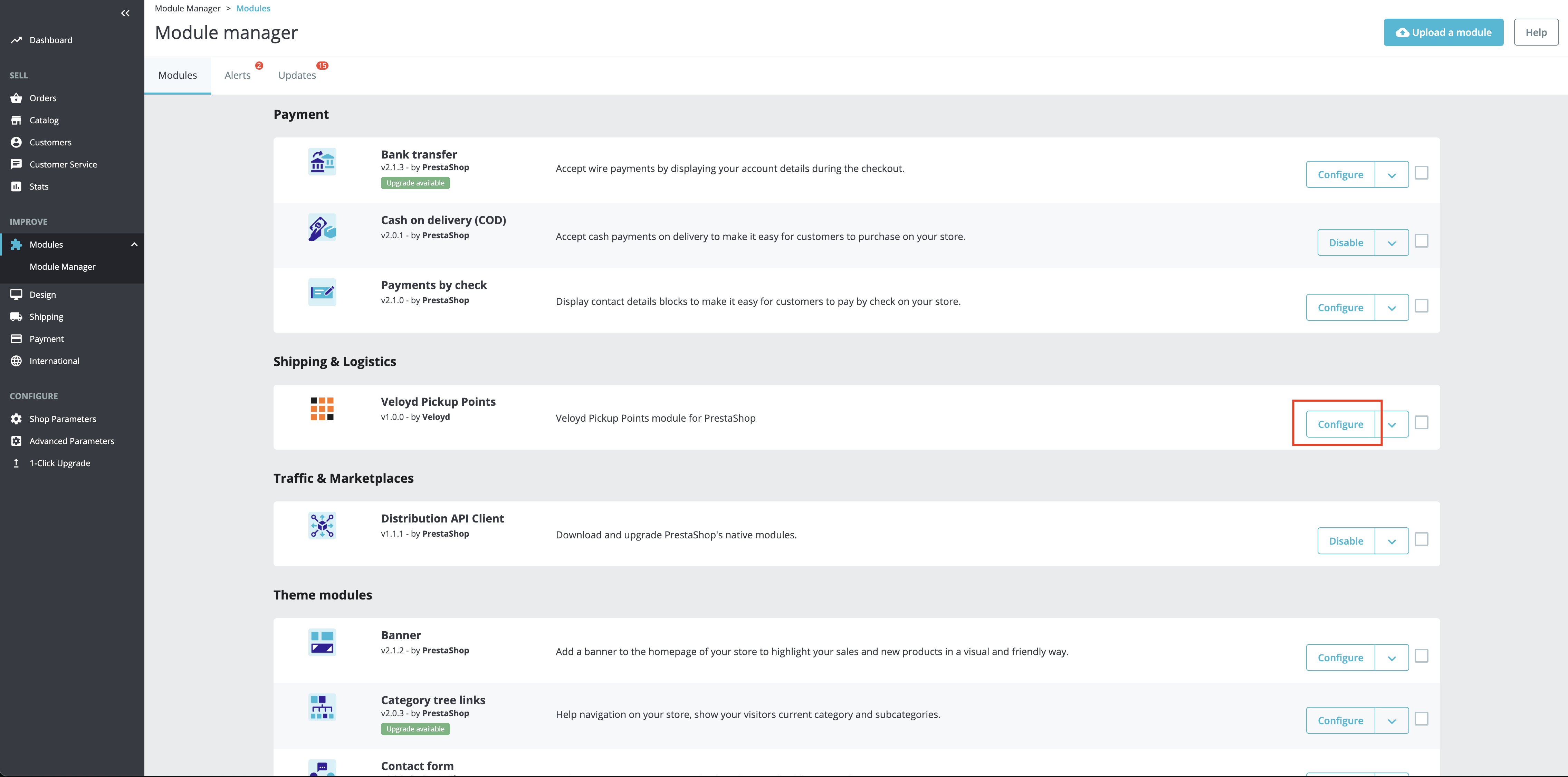
Task: Click the Modules breadcrumb link
Action: pos(253,9)
